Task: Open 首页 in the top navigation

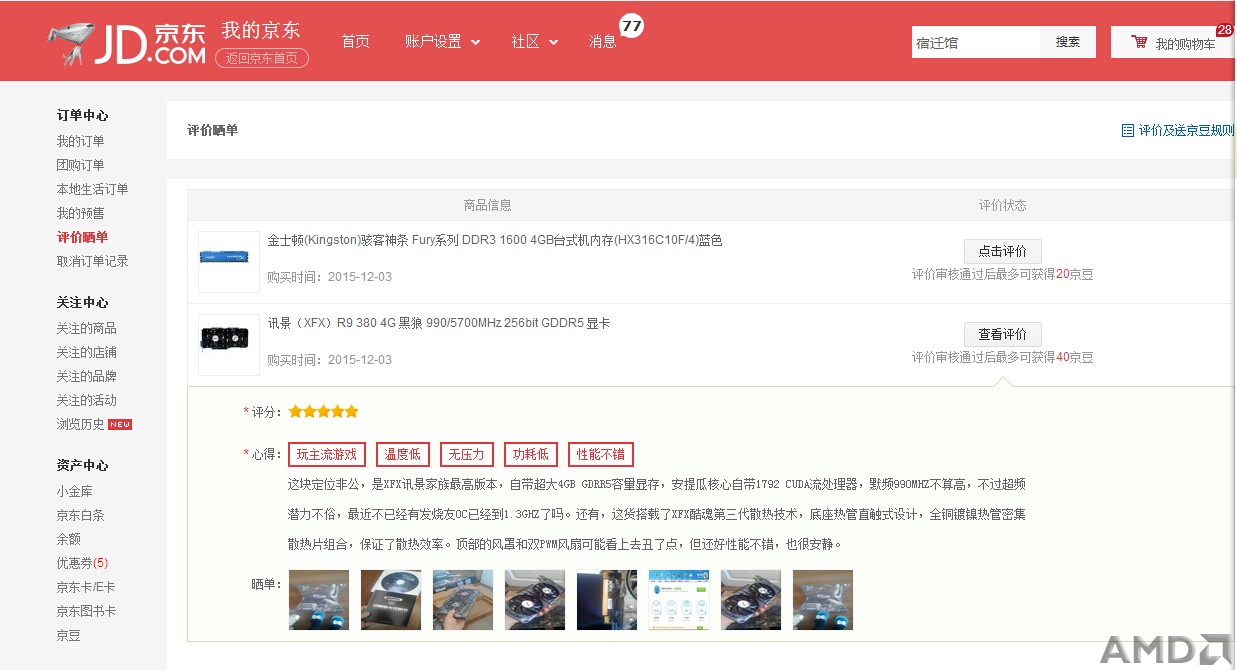Action: (355, 42)
